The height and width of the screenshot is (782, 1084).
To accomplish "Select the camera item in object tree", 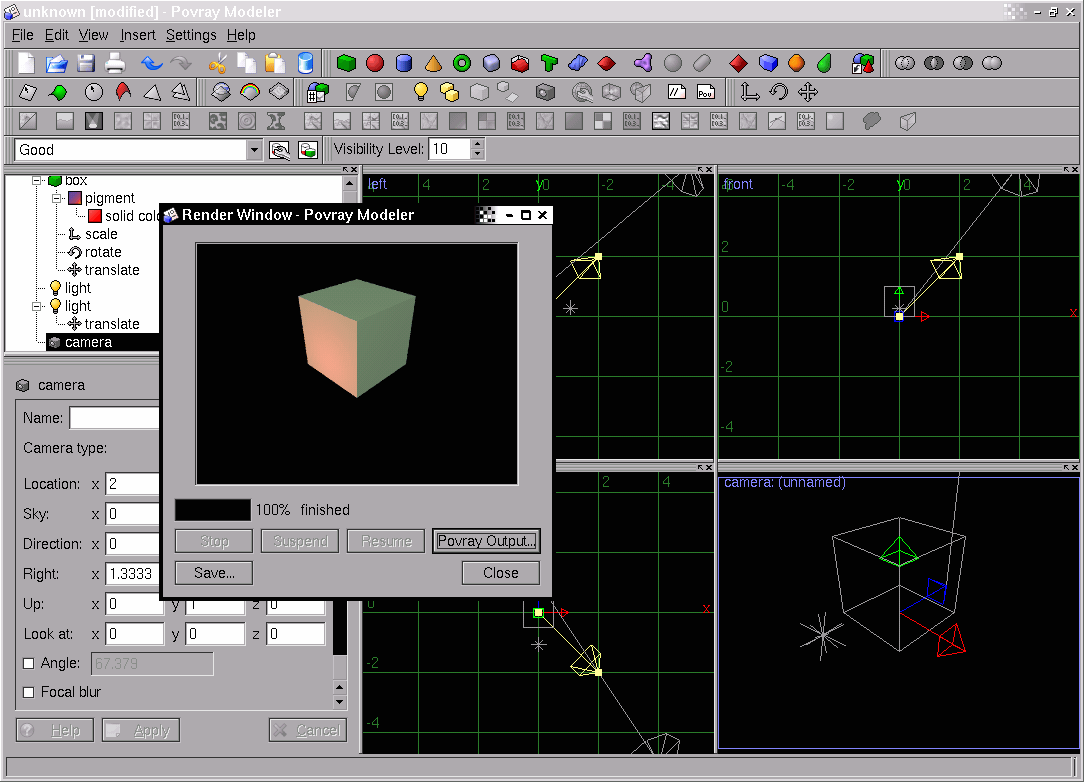I will point(88,342).
